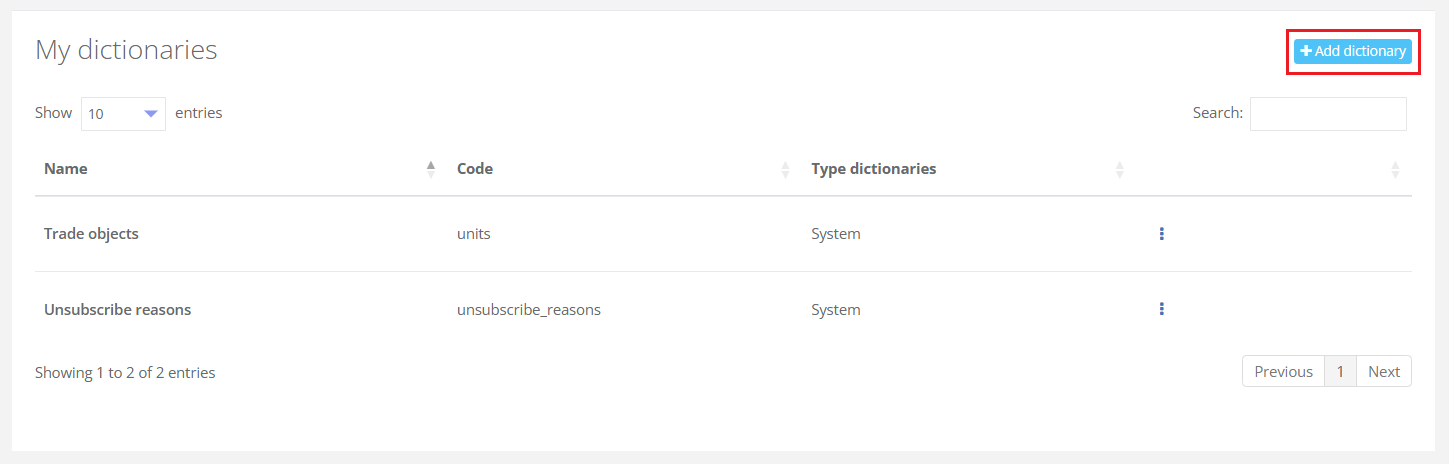Go to the Previous page
1449x464 pixels.
point(1283,372)
